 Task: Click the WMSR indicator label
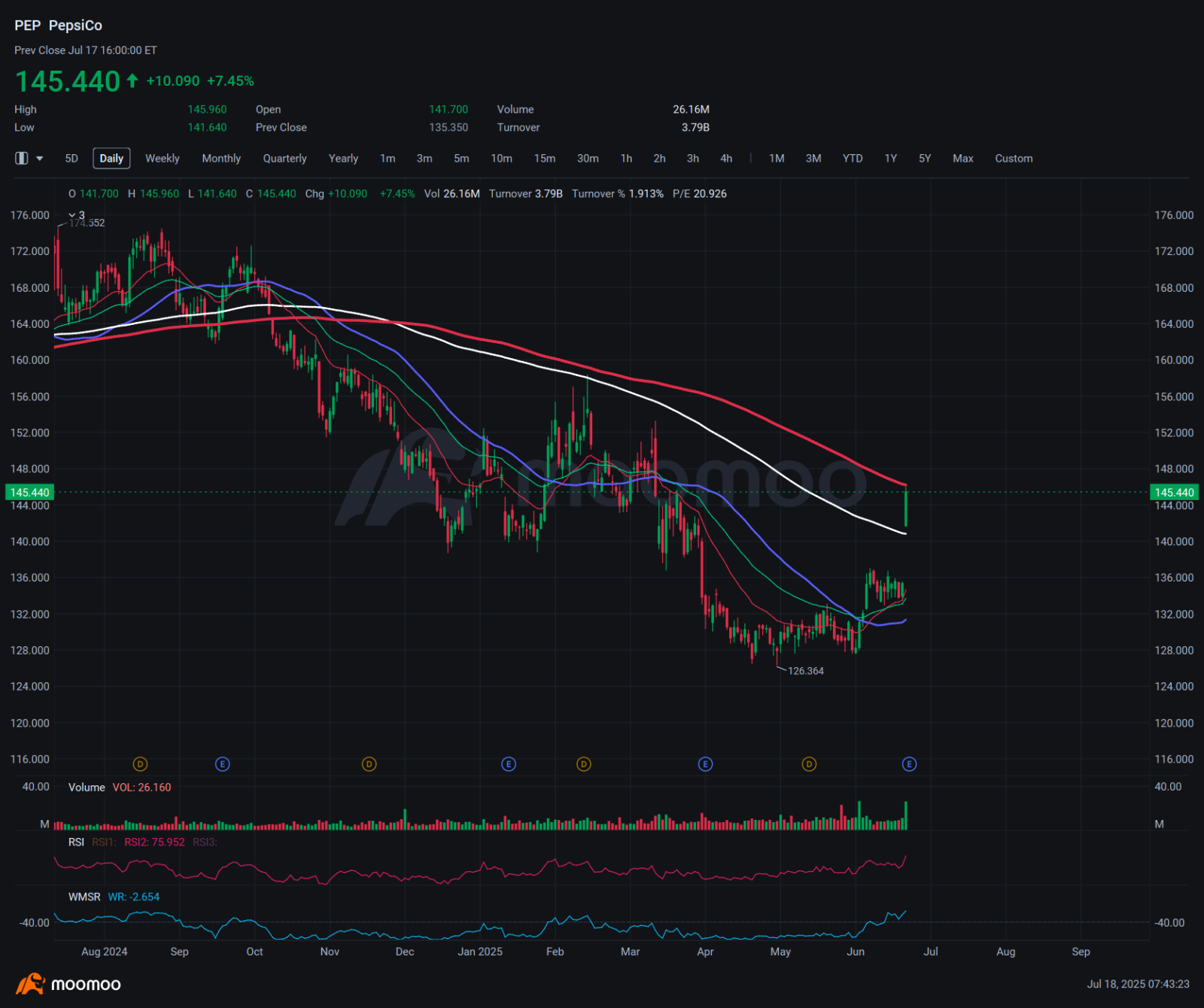pos(84,897)
